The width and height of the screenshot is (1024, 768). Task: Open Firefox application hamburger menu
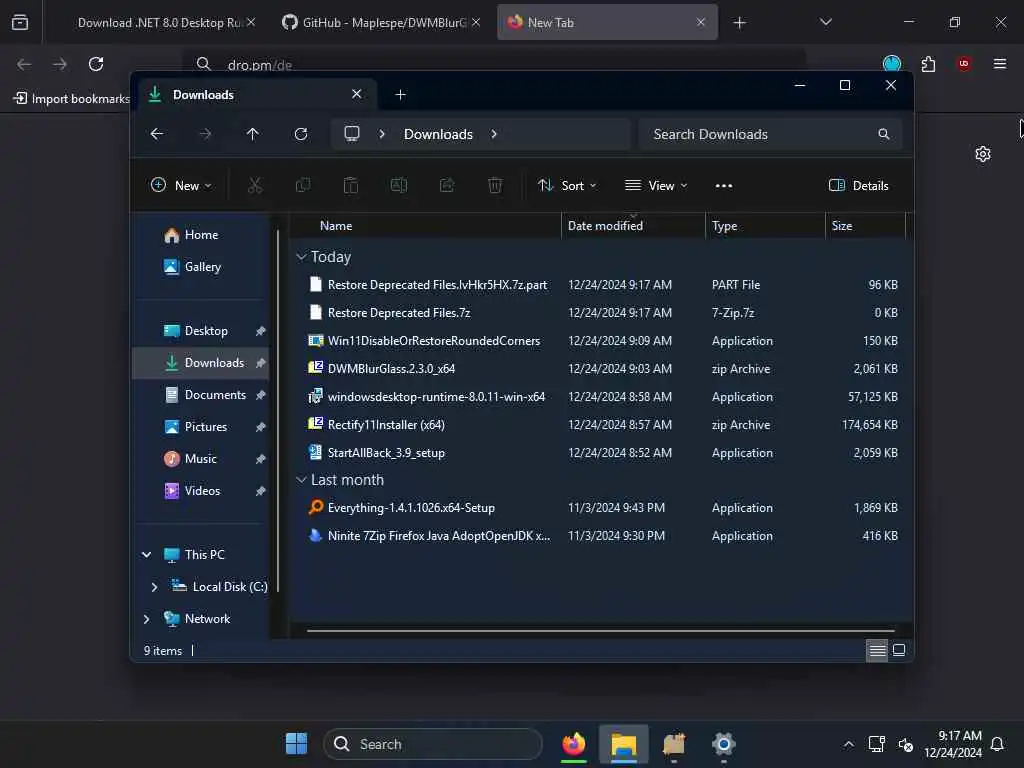pos(1000,64)
